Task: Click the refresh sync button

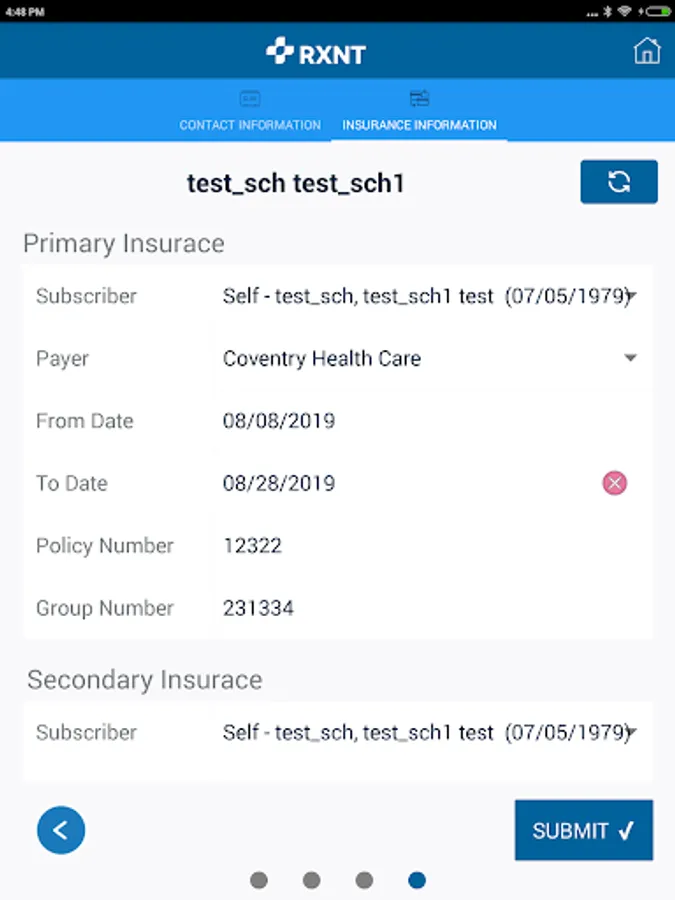Action: (x=619, y=182)
